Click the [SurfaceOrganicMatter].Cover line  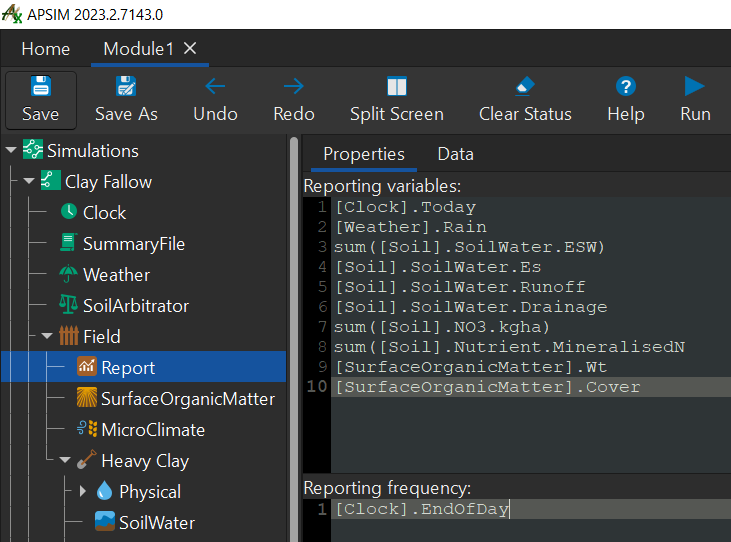click(531, 387)
